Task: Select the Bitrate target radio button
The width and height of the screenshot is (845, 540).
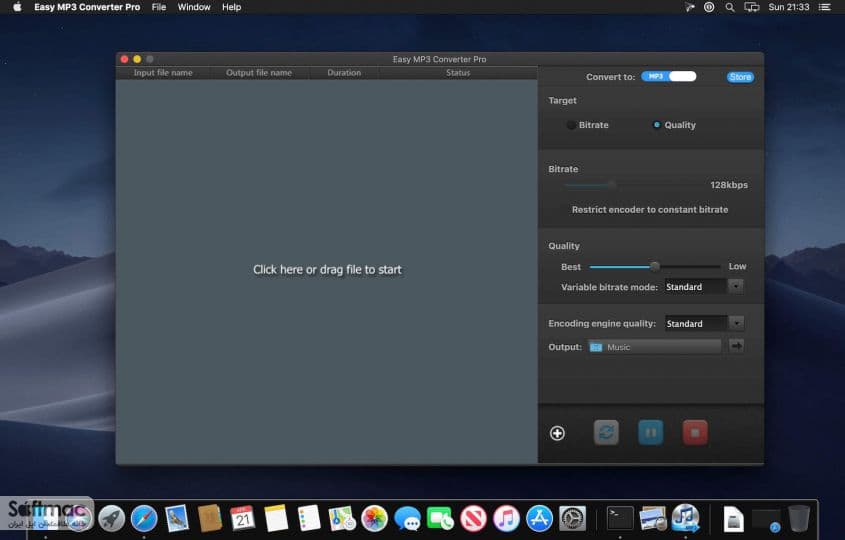Action: pos(571,125)
